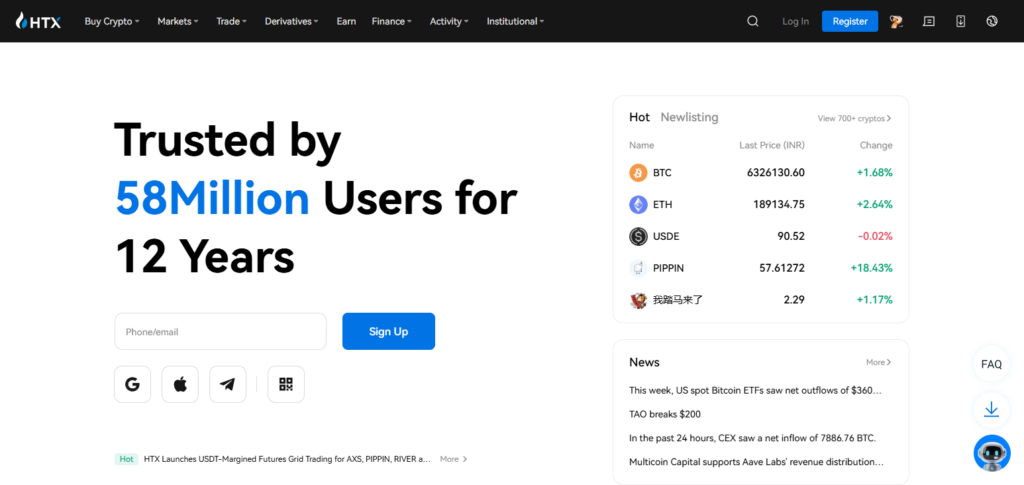Open the Institutional dropdown in navbar
1024x485 pixels.
[514, 21]
